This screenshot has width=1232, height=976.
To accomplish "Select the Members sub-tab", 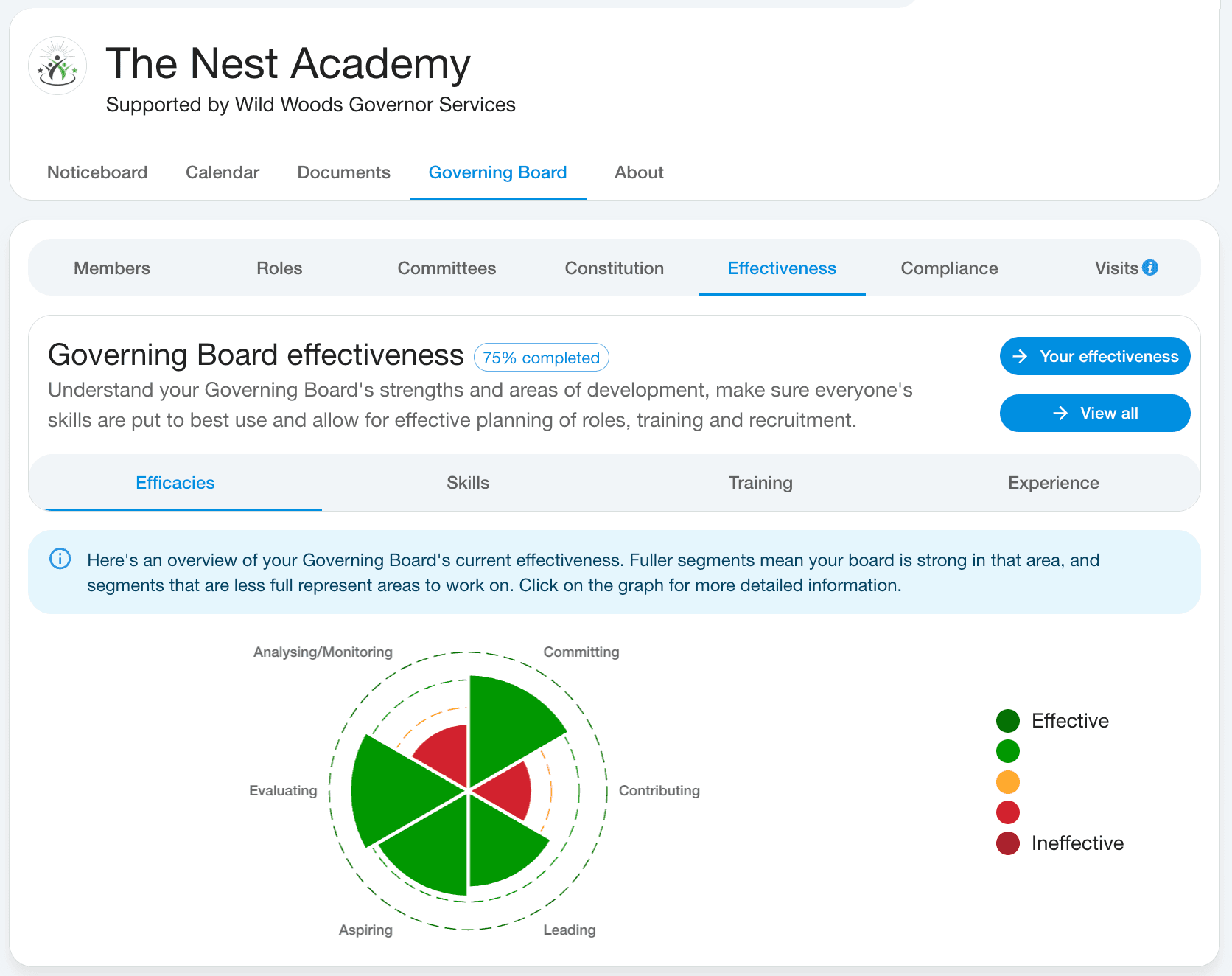I will (112, 268).
